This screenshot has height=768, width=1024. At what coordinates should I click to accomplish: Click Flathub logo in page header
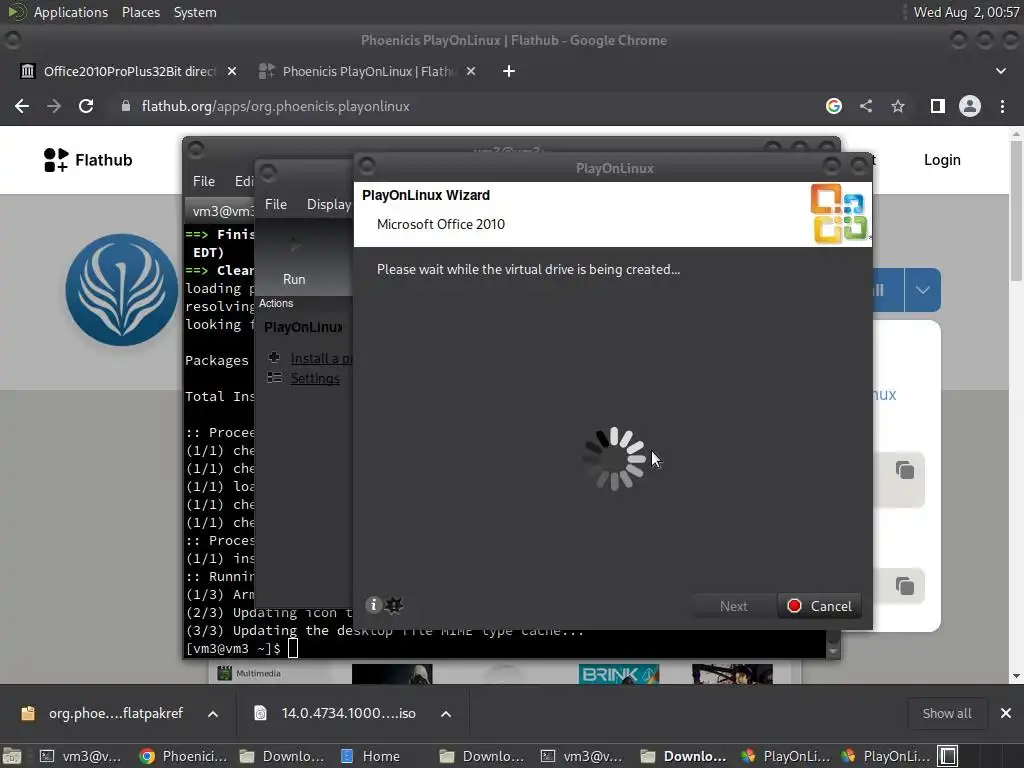88,159
